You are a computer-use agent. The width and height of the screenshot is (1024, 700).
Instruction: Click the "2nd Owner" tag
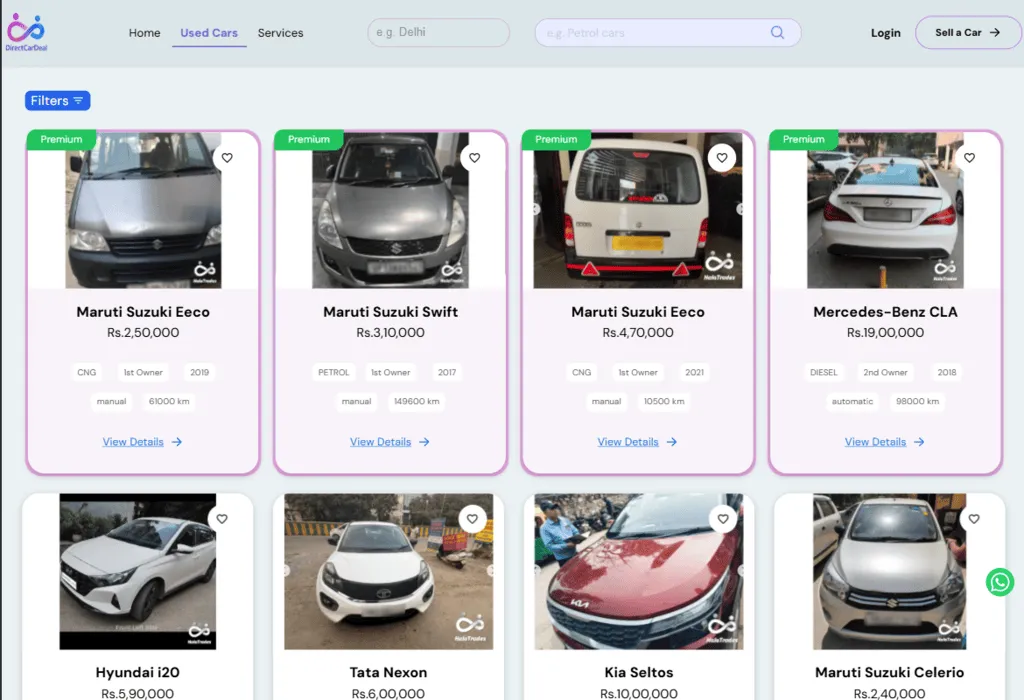pos(886,372)
